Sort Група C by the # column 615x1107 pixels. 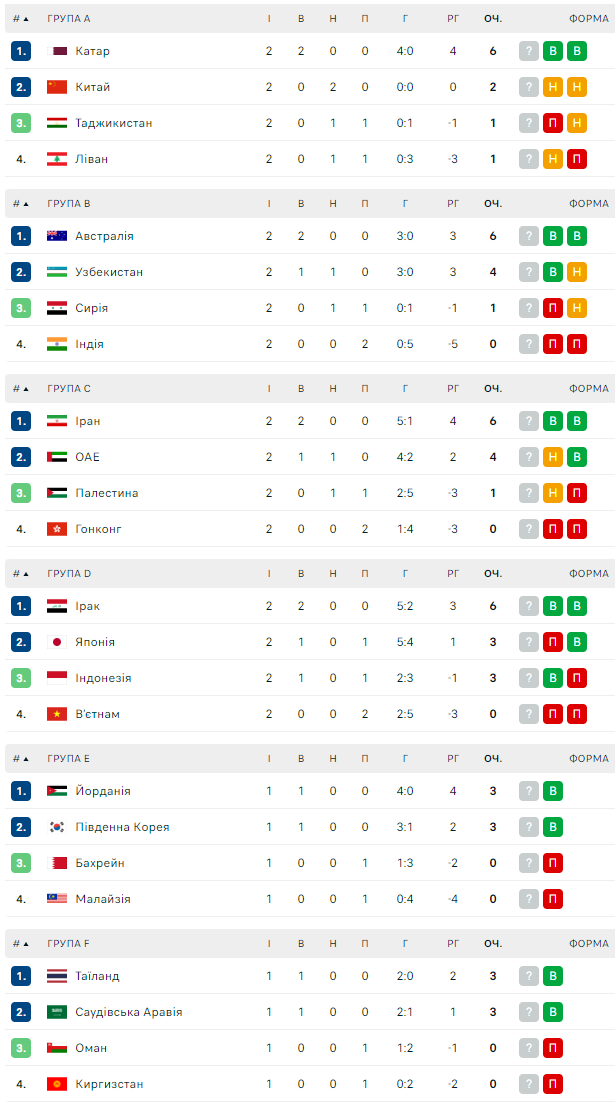click(20, 389)
